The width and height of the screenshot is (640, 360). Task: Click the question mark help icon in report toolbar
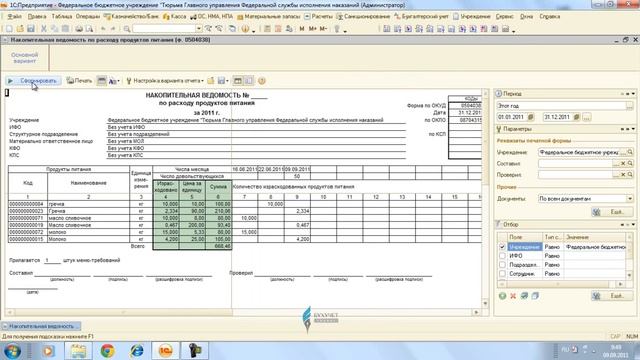pos(262,81)
